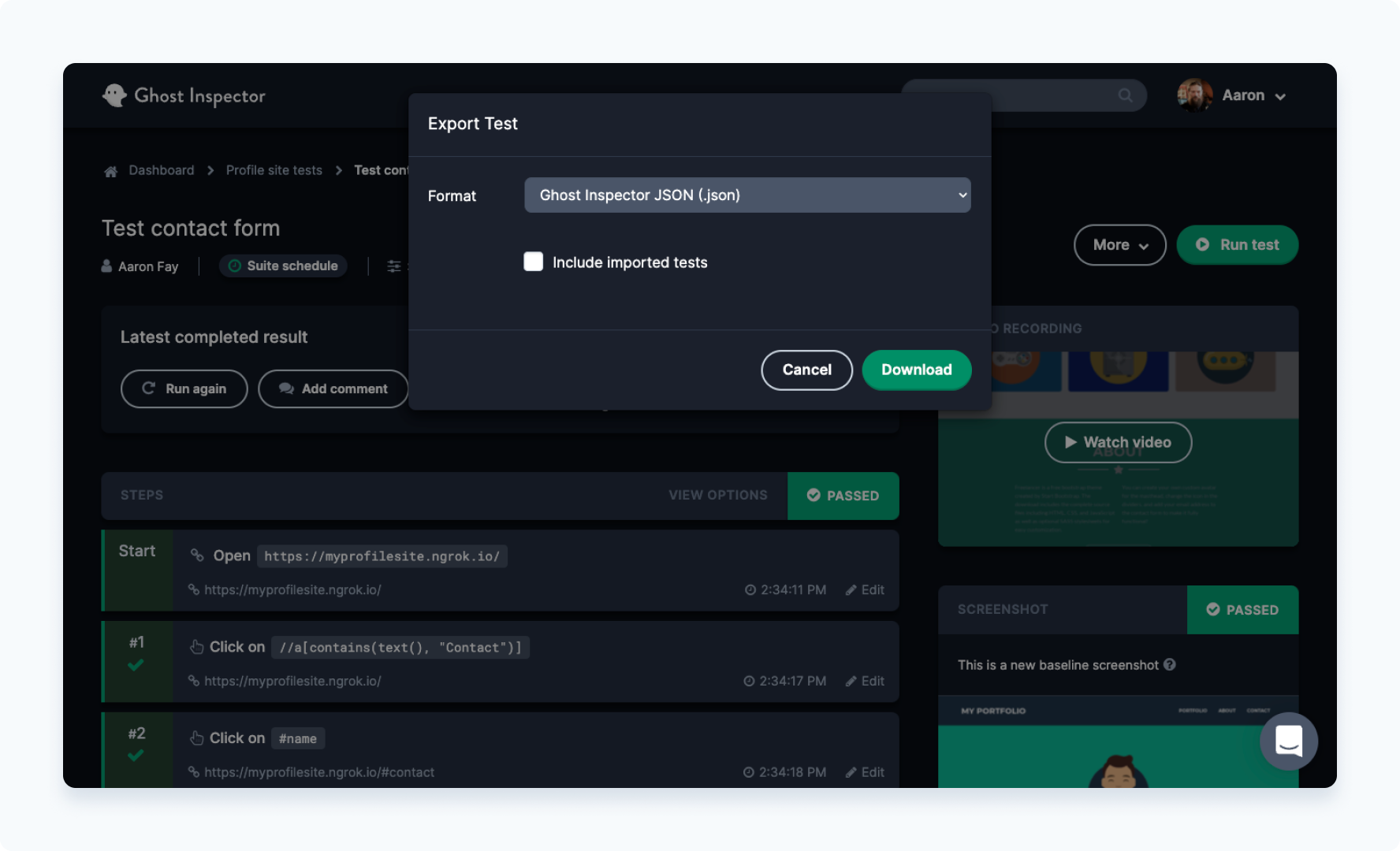The image size is (1400, 851).
Task: Click the green checkmark under step #2
Action: (x=136, y=755)
